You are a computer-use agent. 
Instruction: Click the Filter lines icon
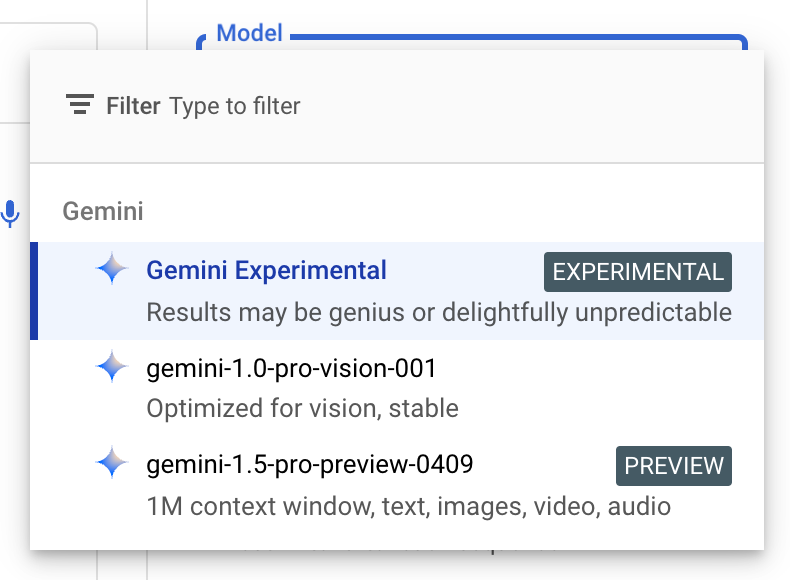80,104
